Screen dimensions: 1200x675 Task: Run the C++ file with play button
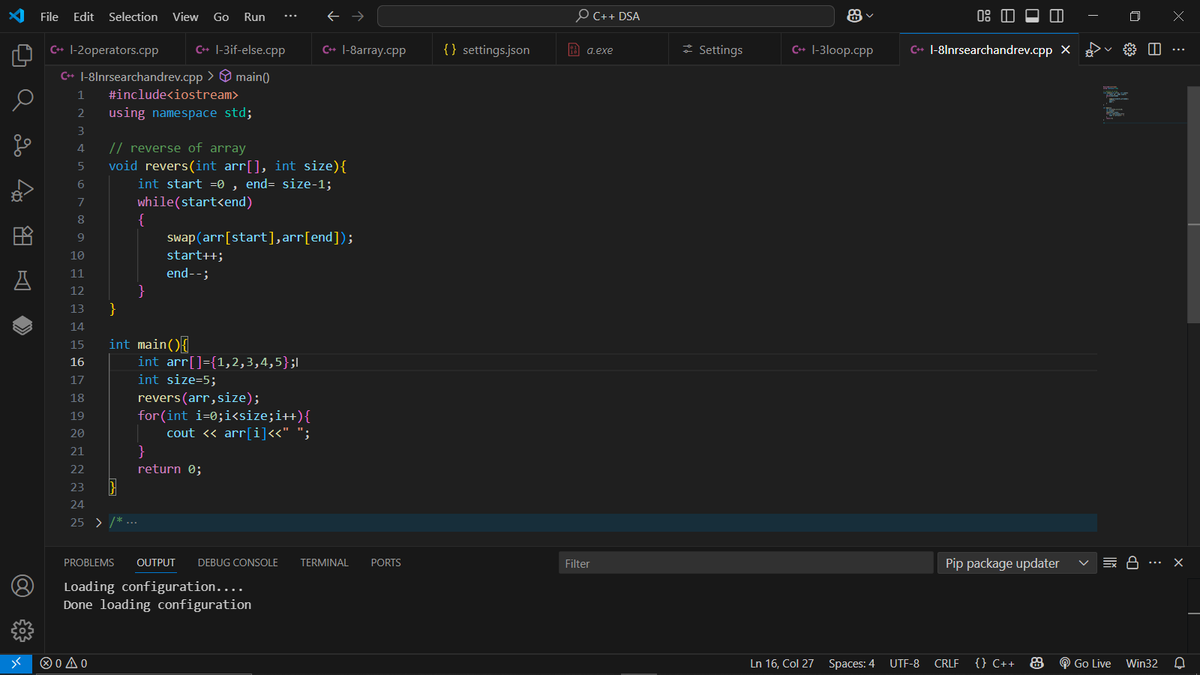click(1093, 50)
